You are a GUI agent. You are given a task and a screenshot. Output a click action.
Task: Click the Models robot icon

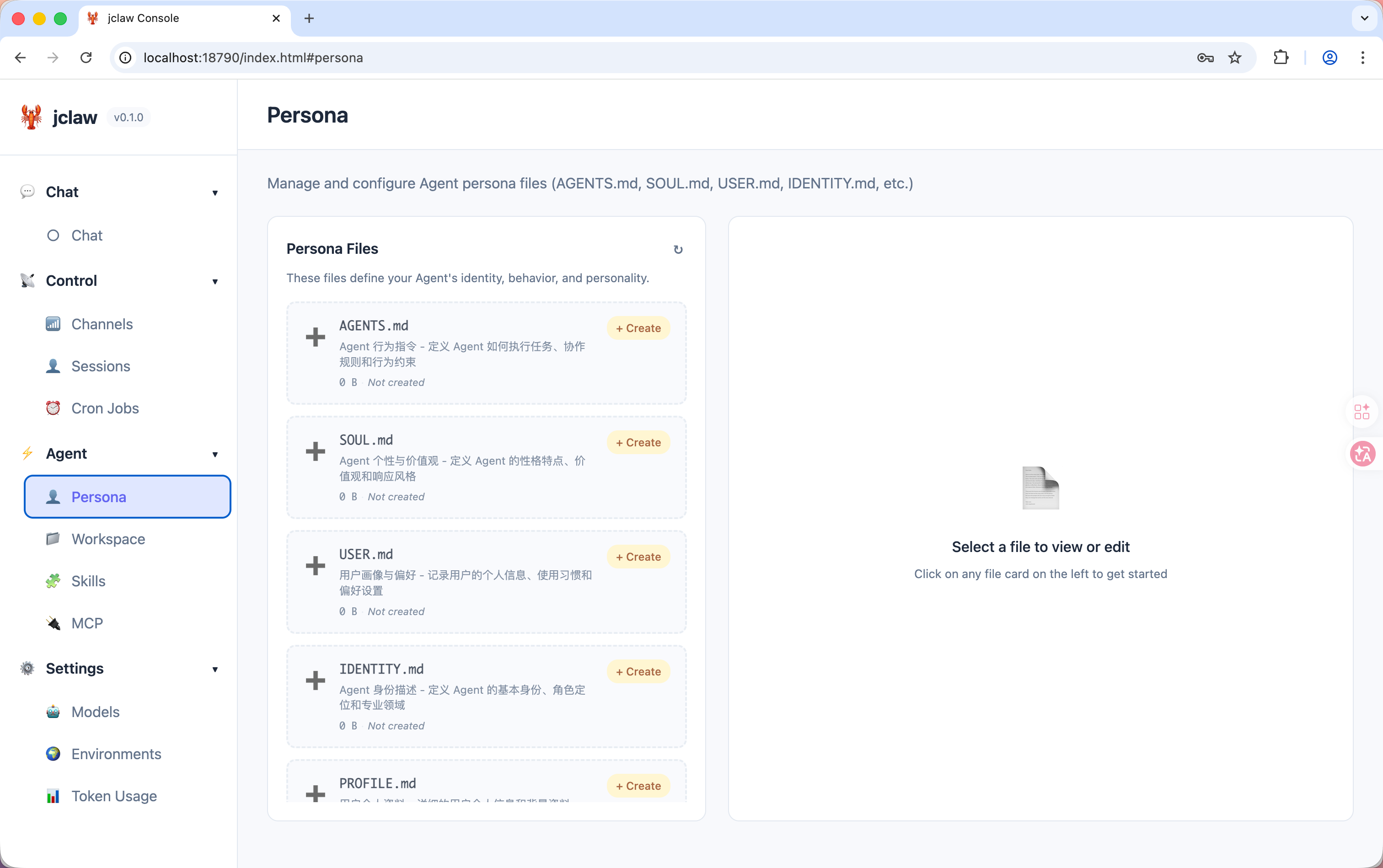(x=53, y=712)
